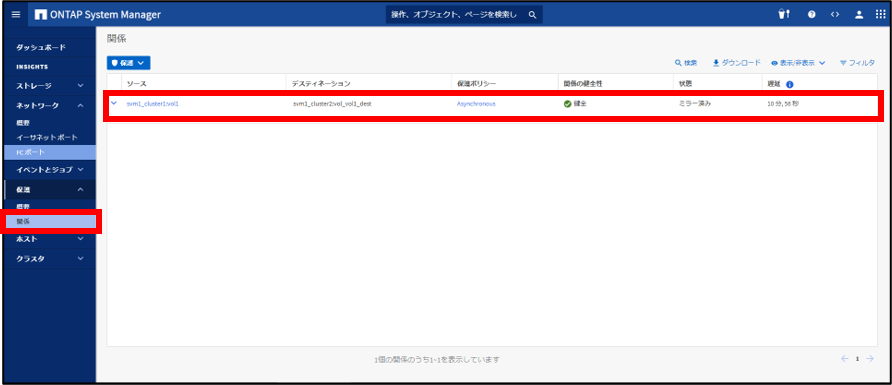The height and width of the screenshot is (385, 892).
Task: Click the 検索 table search button
Action: coord(686,63)
